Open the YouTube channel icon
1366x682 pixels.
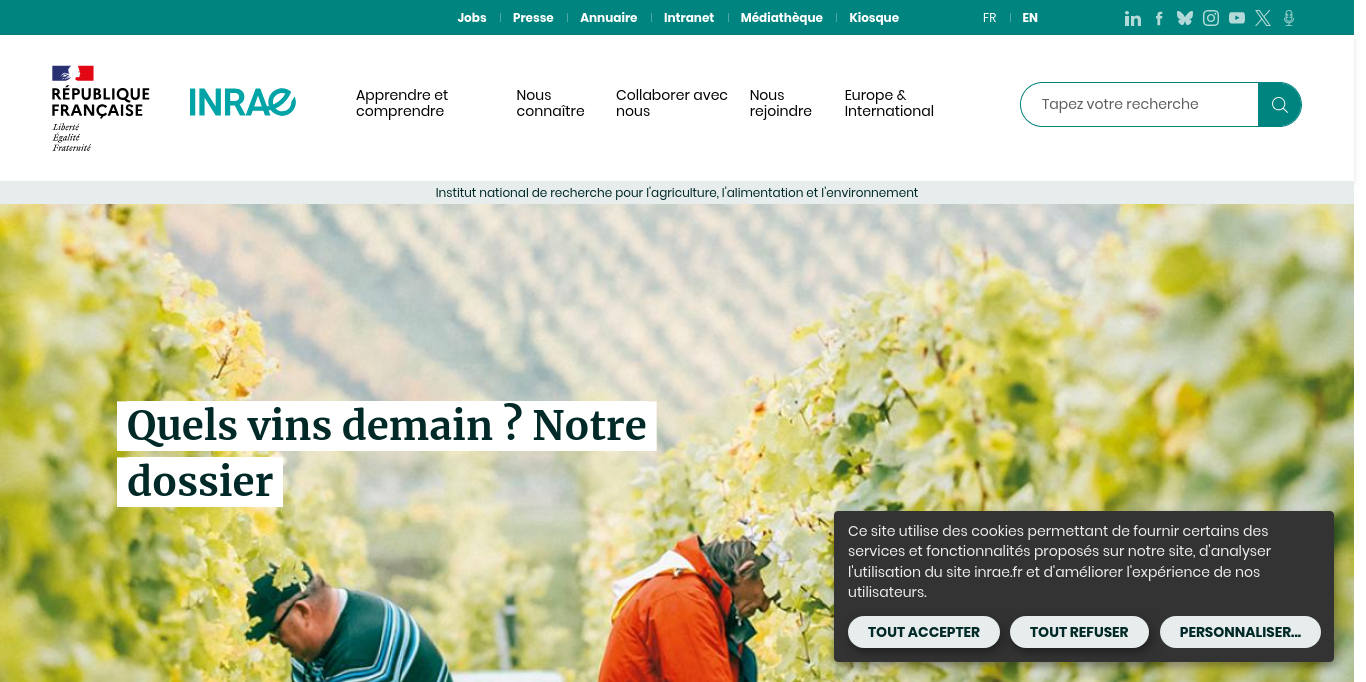(1237, 18)
